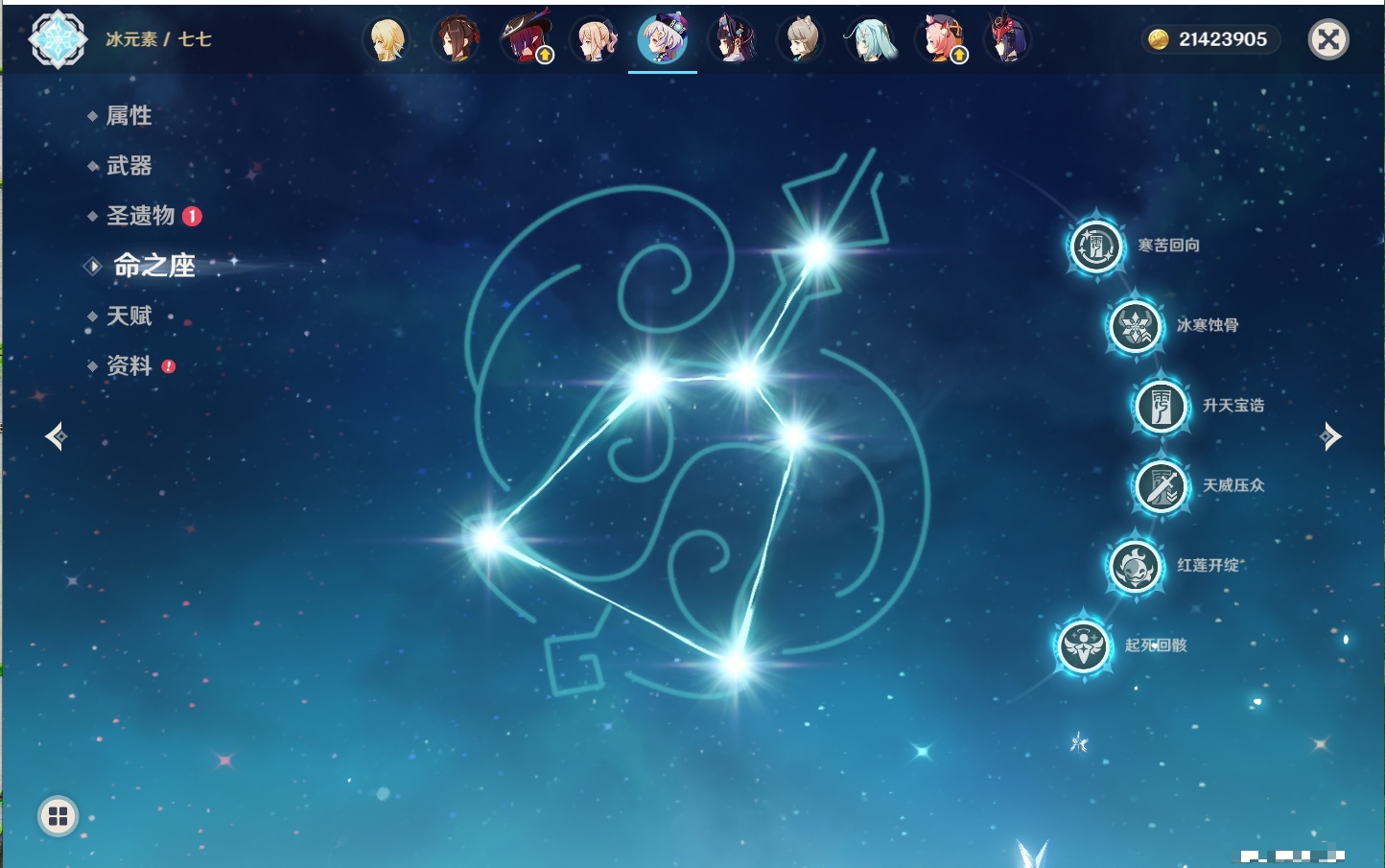Select the blonde traveler avatar

pyautogui.click(x=387, y=40)
